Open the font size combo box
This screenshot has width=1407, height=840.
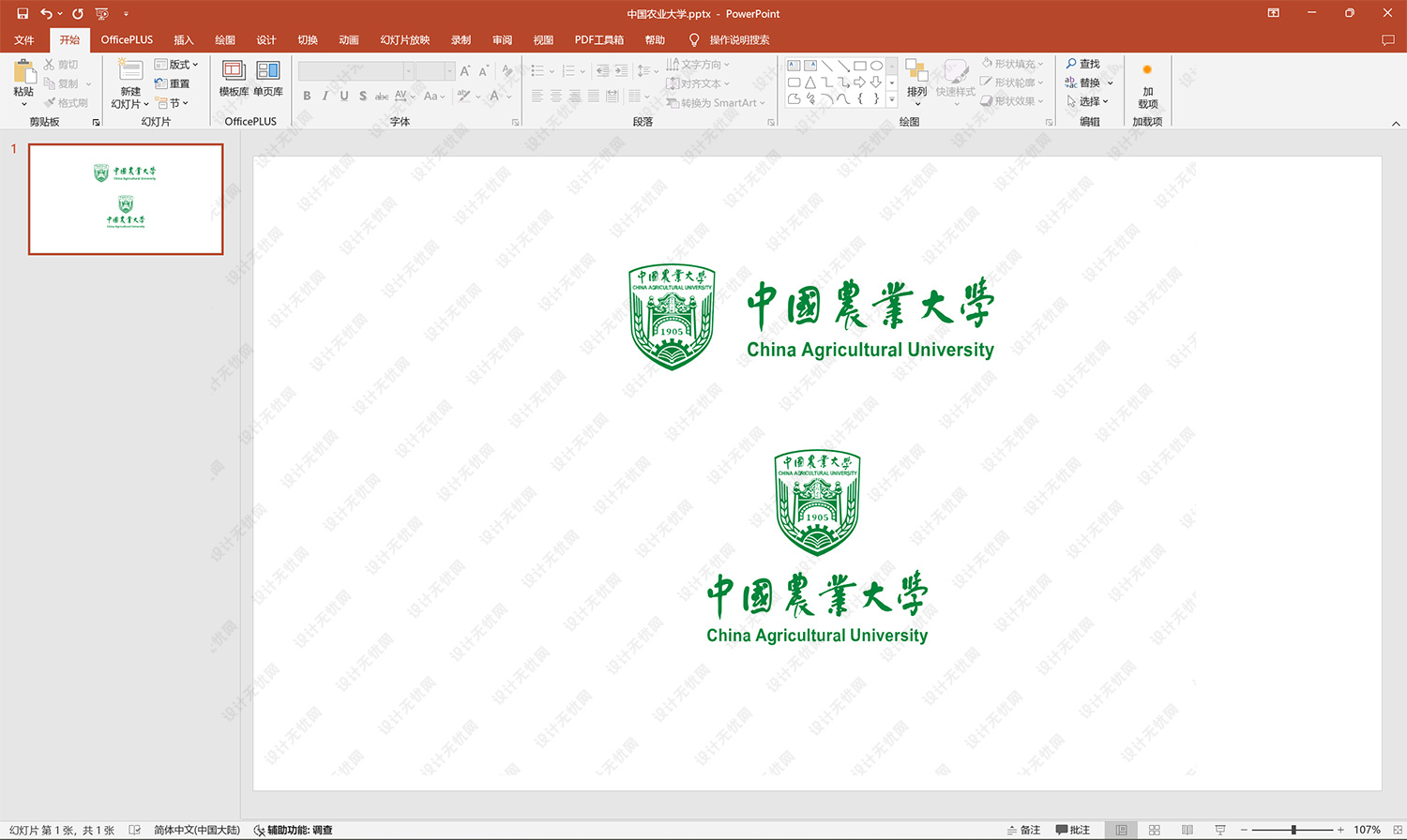[x=435, y=71]
